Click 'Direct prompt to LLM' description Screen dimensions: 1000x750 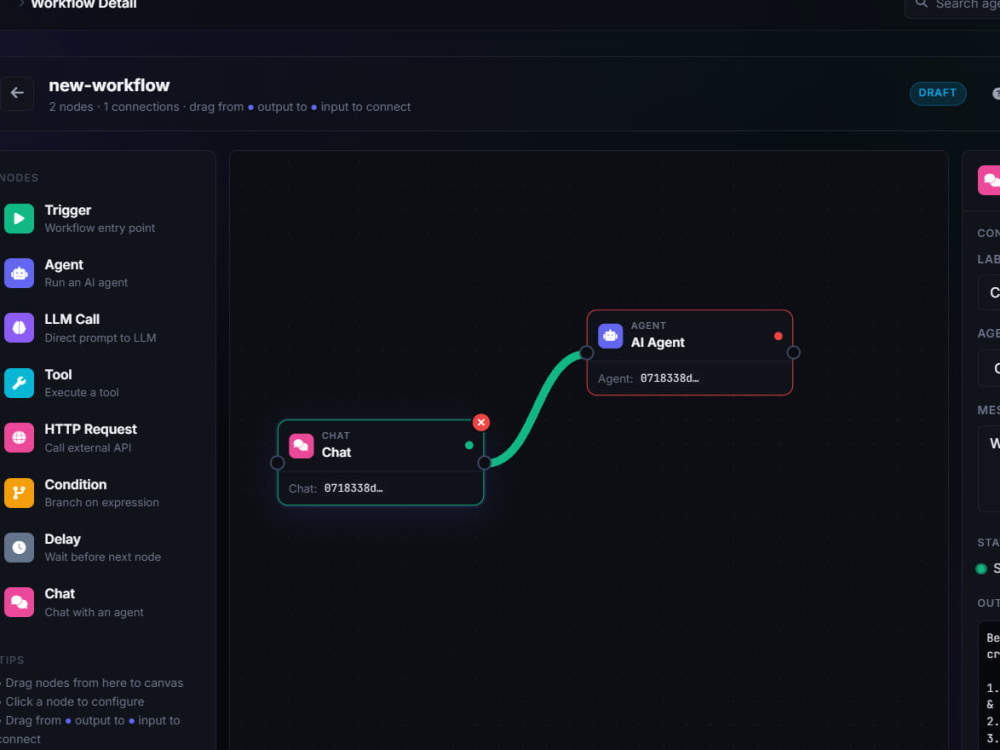coord(100,338)
